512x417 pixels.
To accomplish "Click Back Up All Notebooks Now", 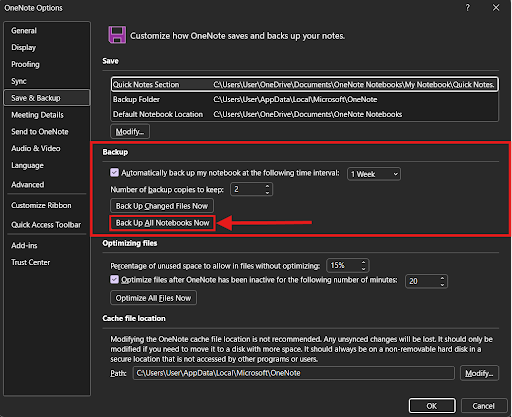I will pyautogui.click(x=162, y=223).
